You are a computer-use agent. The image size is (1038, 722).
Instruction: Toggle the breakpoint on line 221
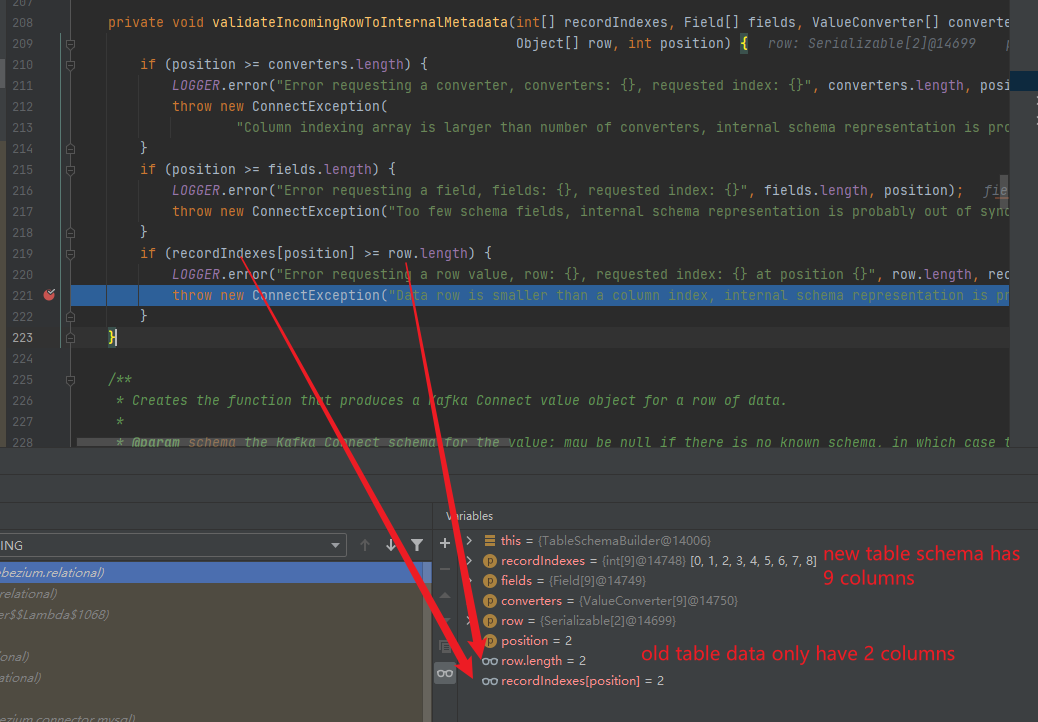click(x=49, y=294)
